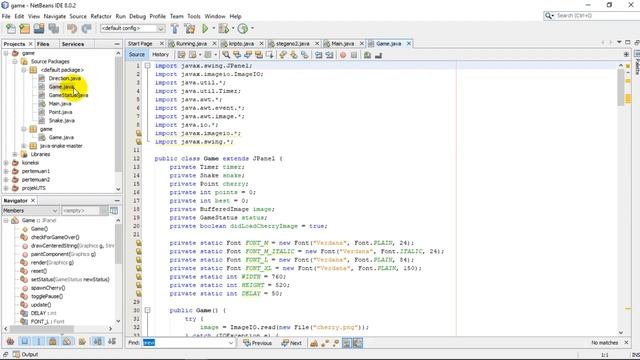
Task: Collapse the Game constructor code fold
Action: coord(147,310)
